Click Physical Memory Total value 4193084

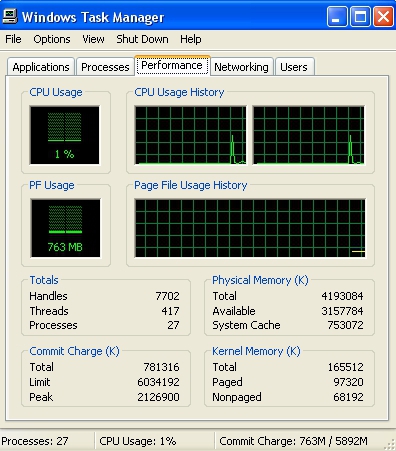click(342, 296)
